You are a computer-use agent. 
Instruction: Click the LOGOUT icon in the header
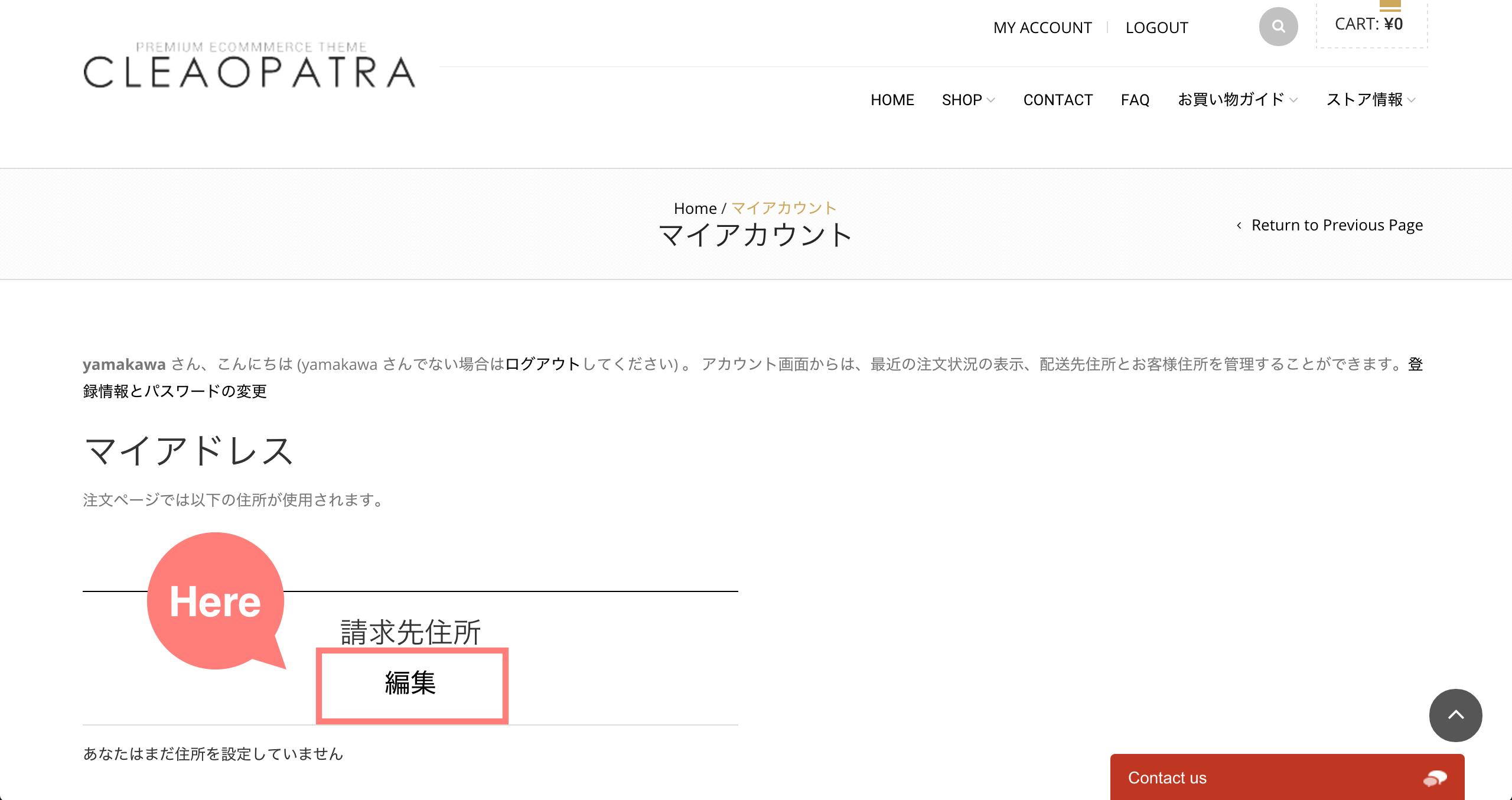pyautogui.click(x=1156, y=27)
